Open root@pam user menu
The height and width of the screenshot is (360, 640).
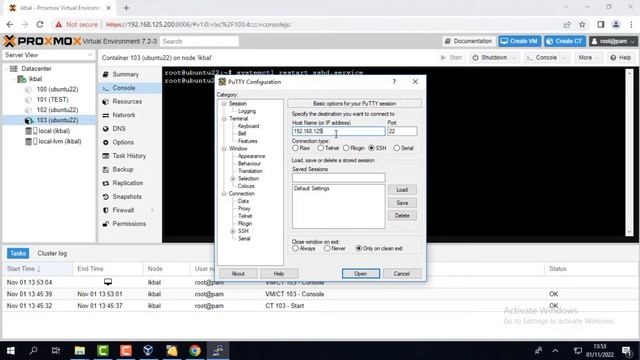pos(613,41)
